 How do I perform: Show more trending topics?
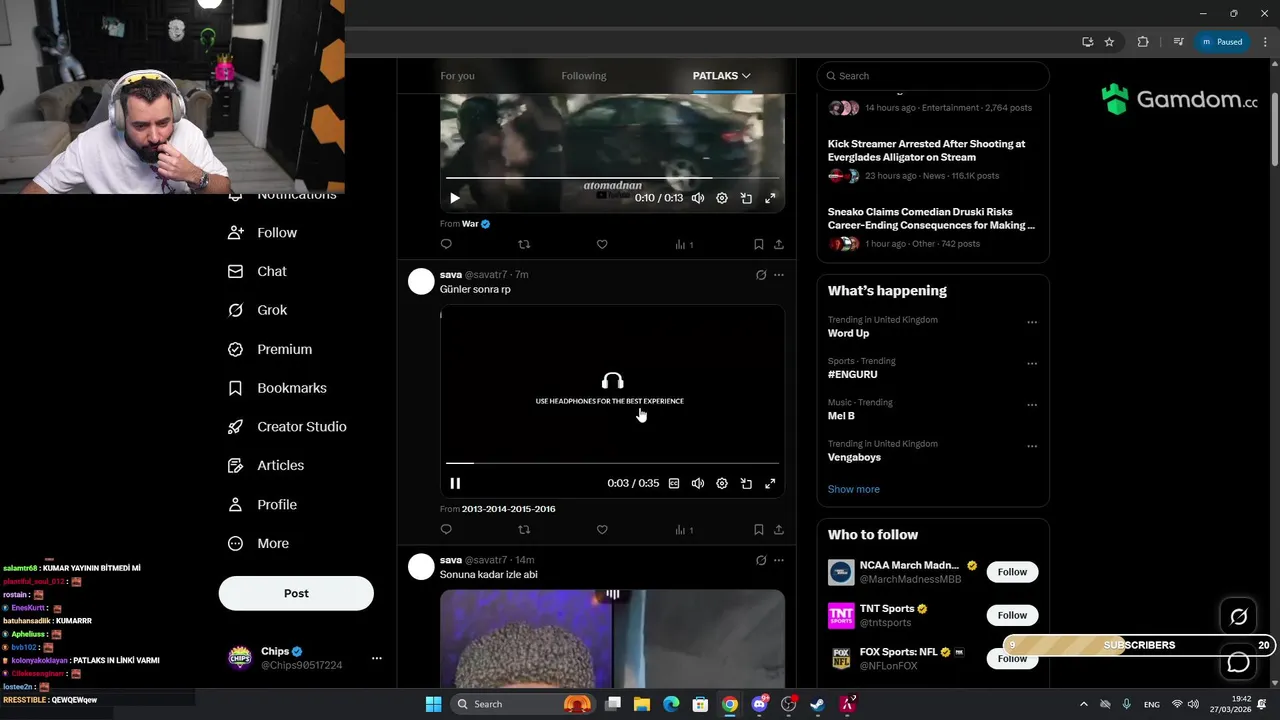(853, 489)
